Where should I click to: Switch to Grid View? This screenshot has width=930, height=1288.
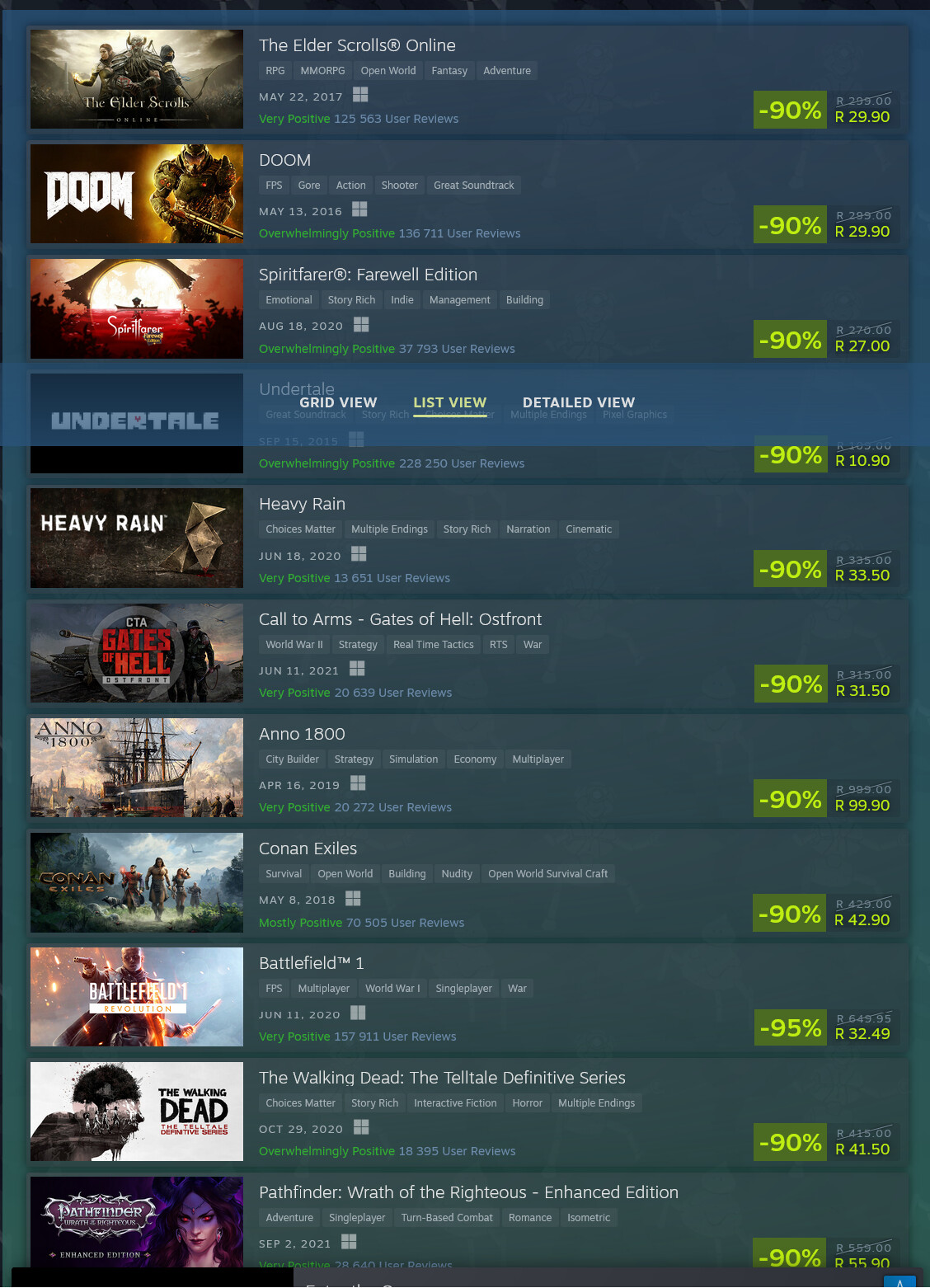(338, 402)
